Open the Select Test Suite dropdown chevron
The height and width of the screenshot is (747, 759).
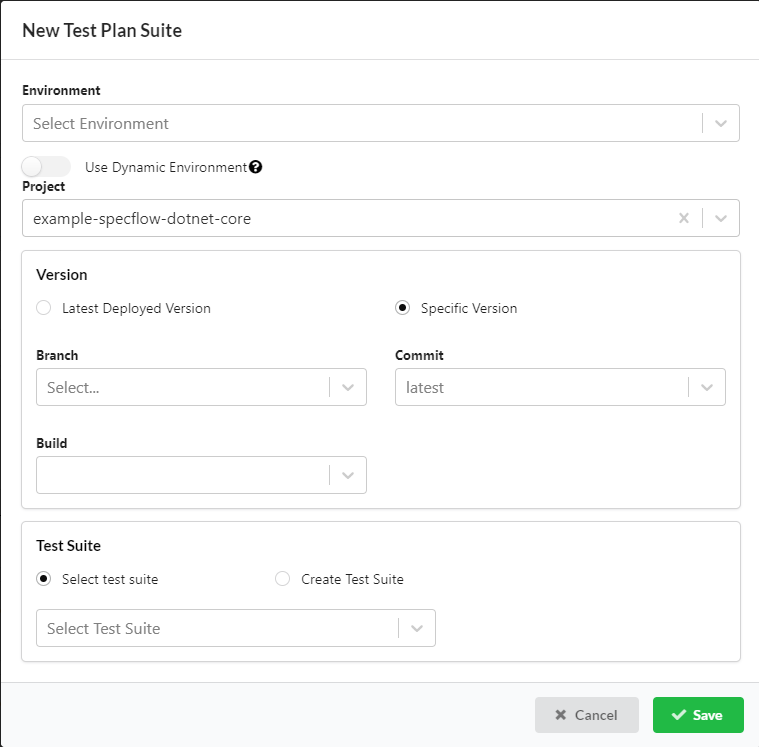pos(417,628)
